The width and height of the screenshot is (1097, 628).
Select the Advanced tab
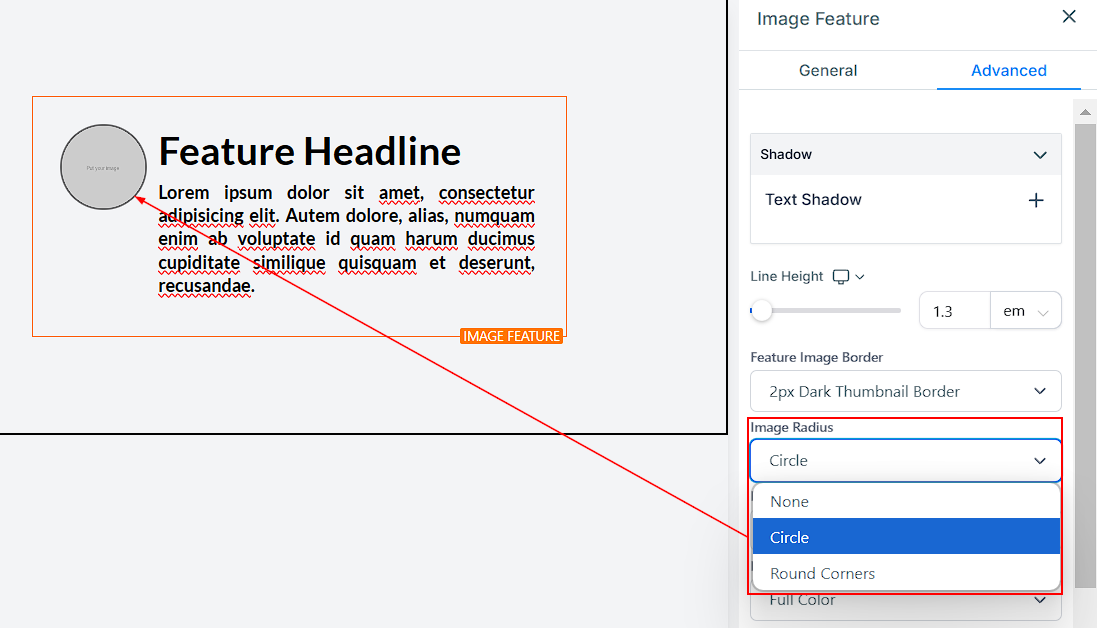click(1008, 71)
